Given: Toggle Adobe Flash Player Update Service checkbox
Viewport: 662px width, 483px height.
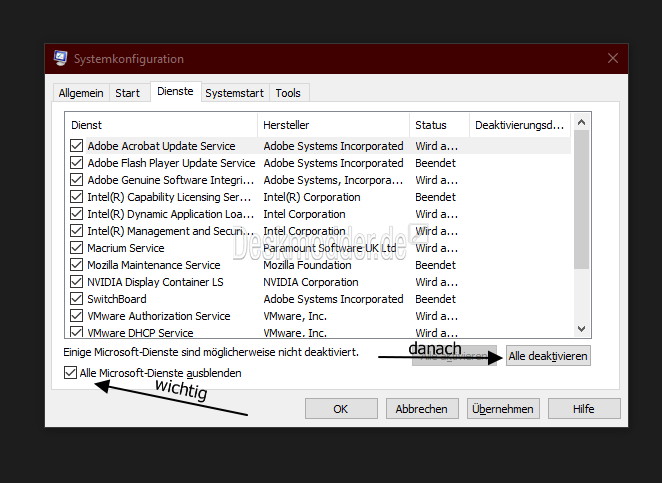Looking at the screenshot, I should tap(76, 163).
